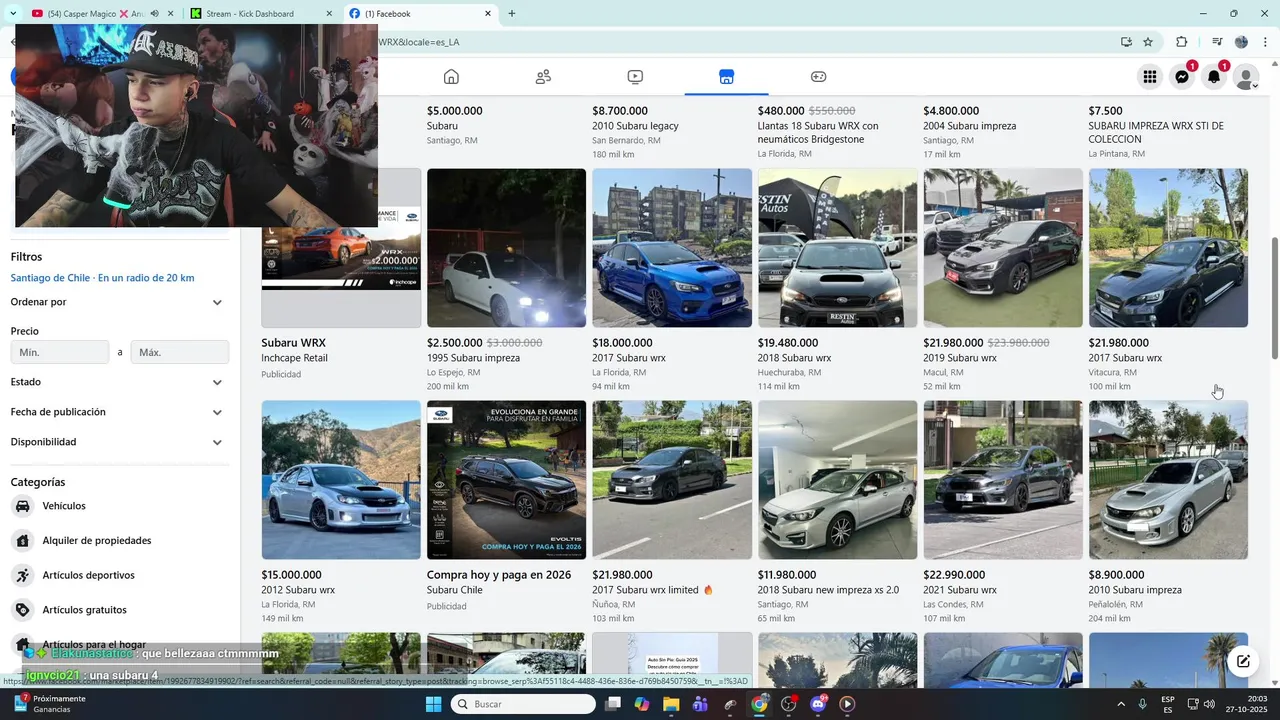Click the Artículos gratuitos tag icon
The width and height of the screenshot is (1280, 720).
coord(22,610)
